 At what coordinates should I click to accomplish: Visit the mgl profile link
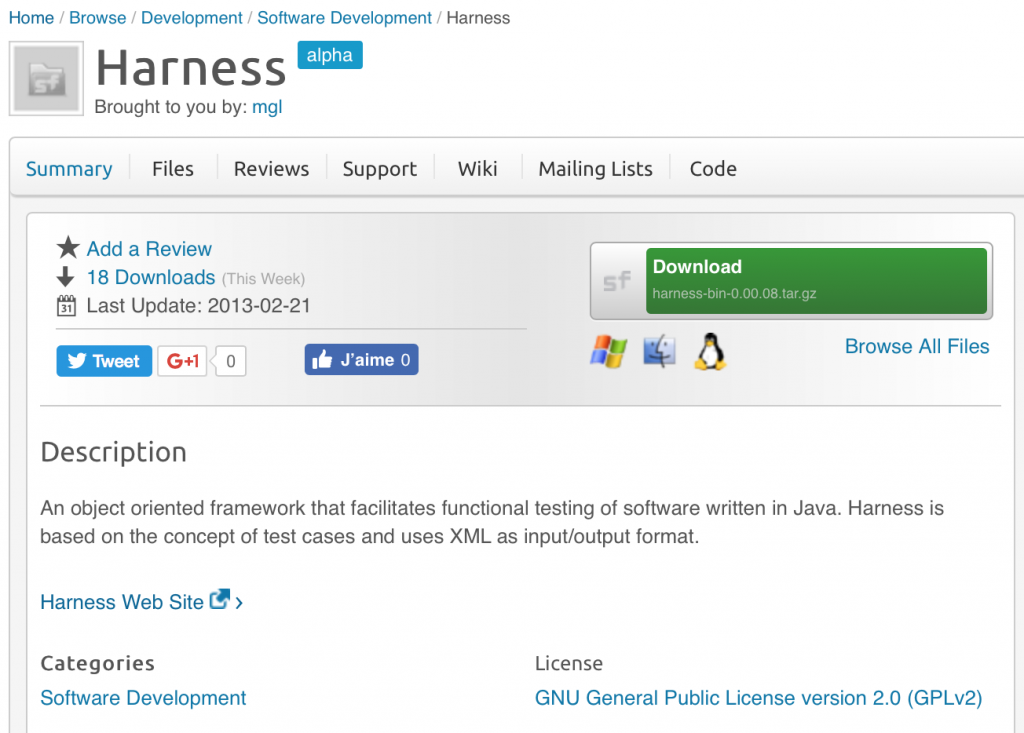pyautogui.click(x=267, y=107)
